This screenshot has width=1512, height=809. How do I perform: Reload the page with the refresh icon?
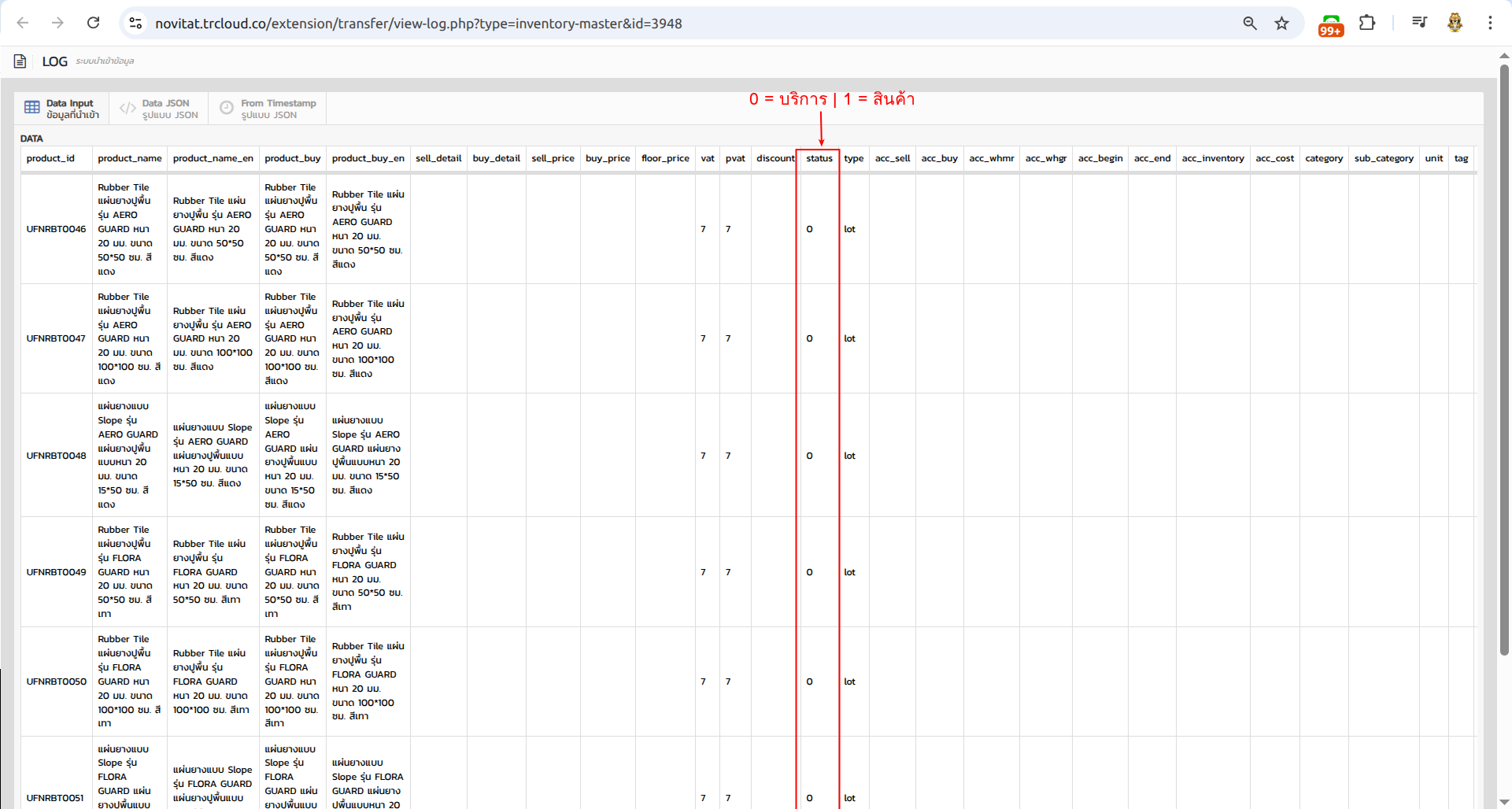coord(93,23)
